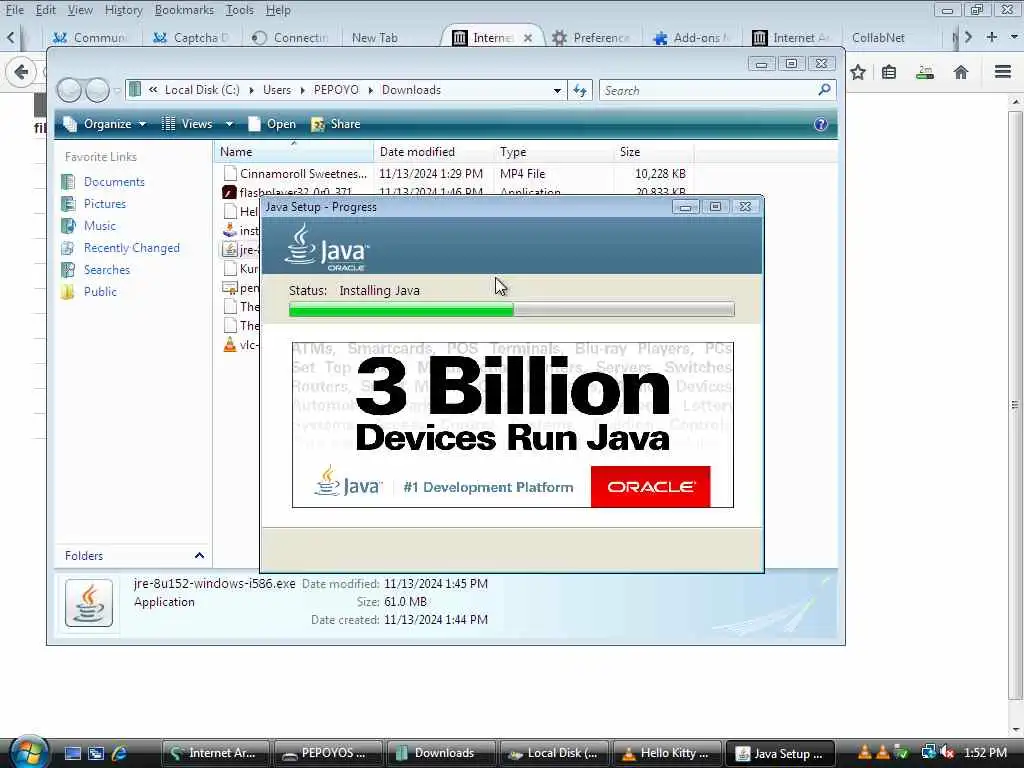Viewport: 1024px width, 768px height.
Task: Open the Firefox Bookmarks menu
Action: pos(184,10)
